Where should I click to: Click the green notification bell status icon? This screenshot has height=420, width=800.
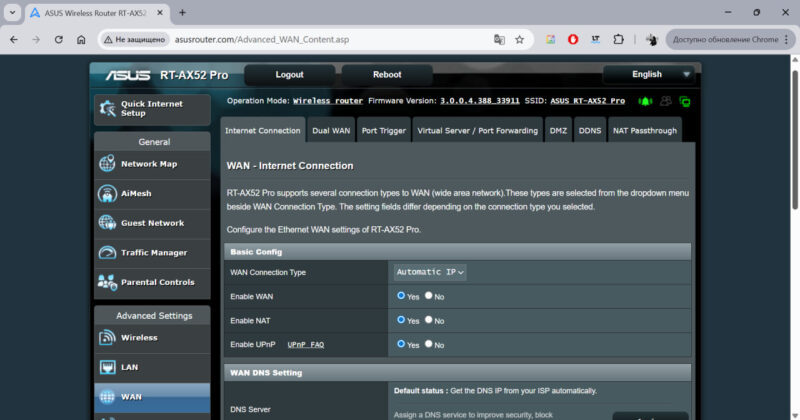[x=645, y=101]
